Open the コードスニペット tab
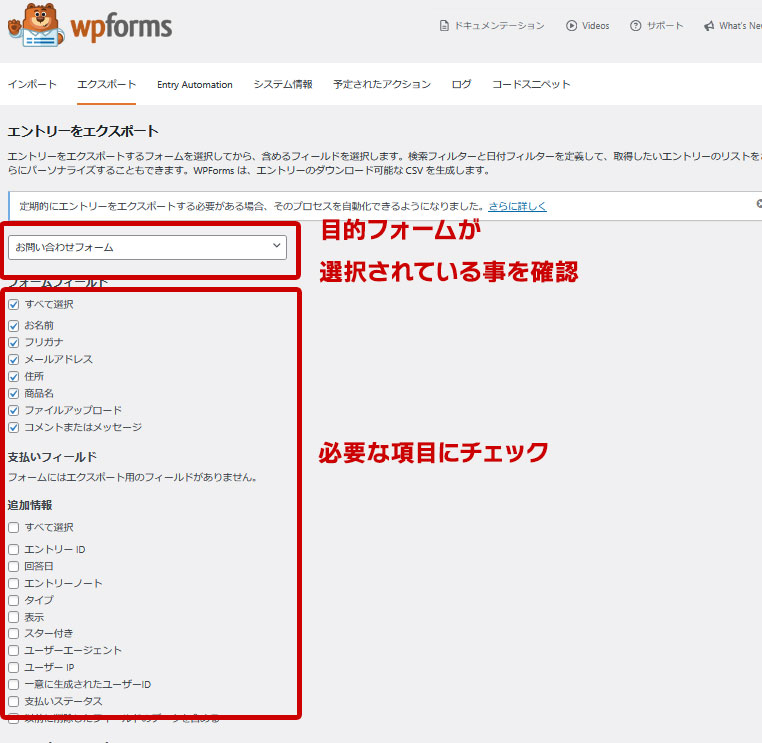This screenshot has width=762, height=743. [531, 84]
